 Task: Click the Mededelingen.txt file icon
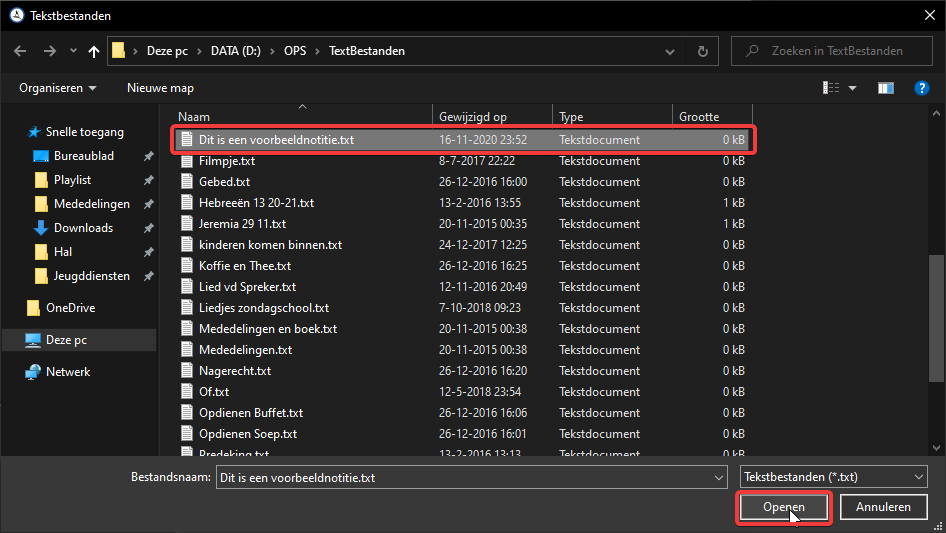(187, 350)
